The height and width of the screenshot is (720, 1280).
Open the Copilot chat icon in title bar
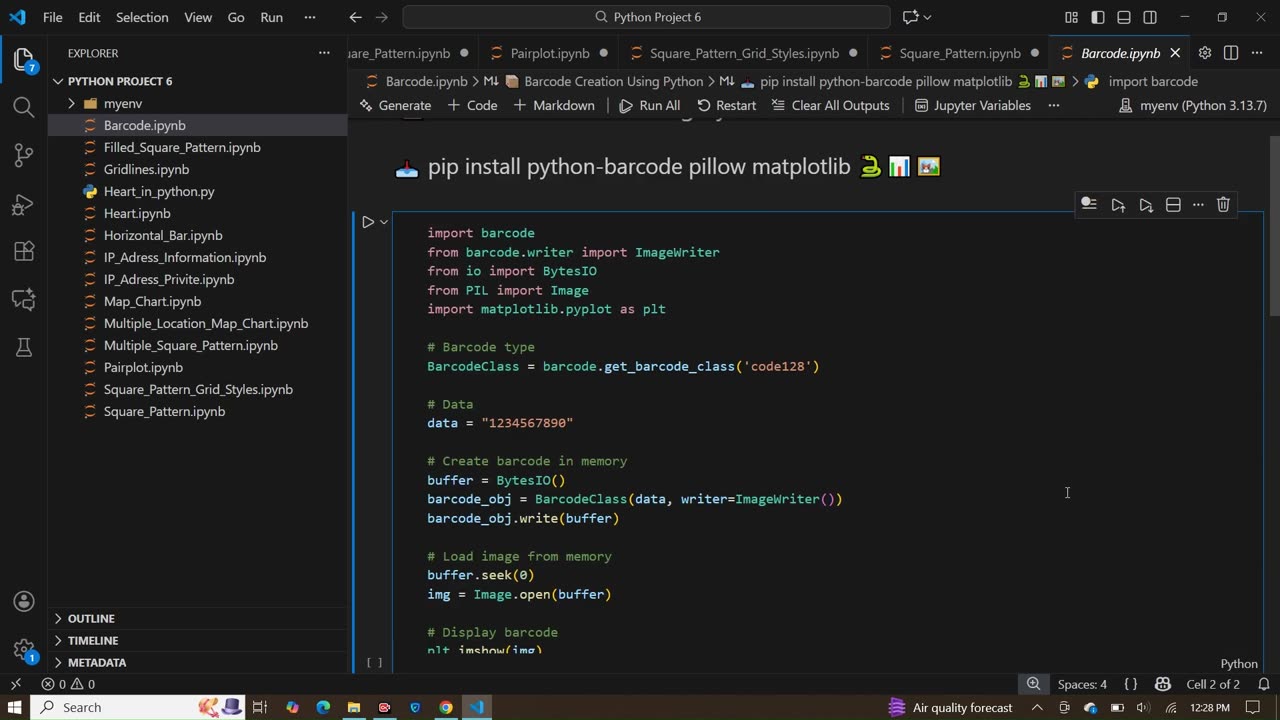tap(910, 17)
